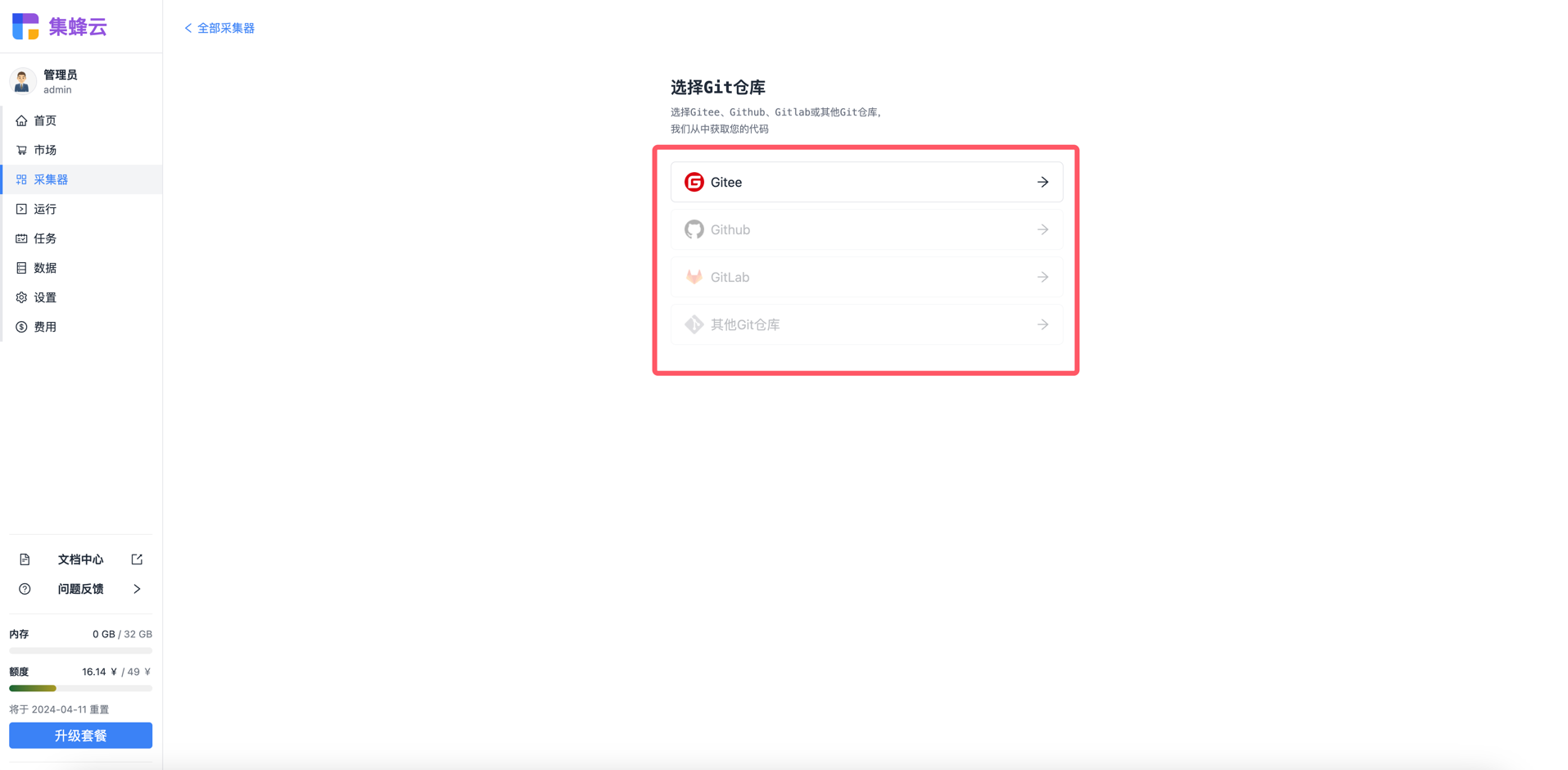Click the database icon beside 数据

21,268
